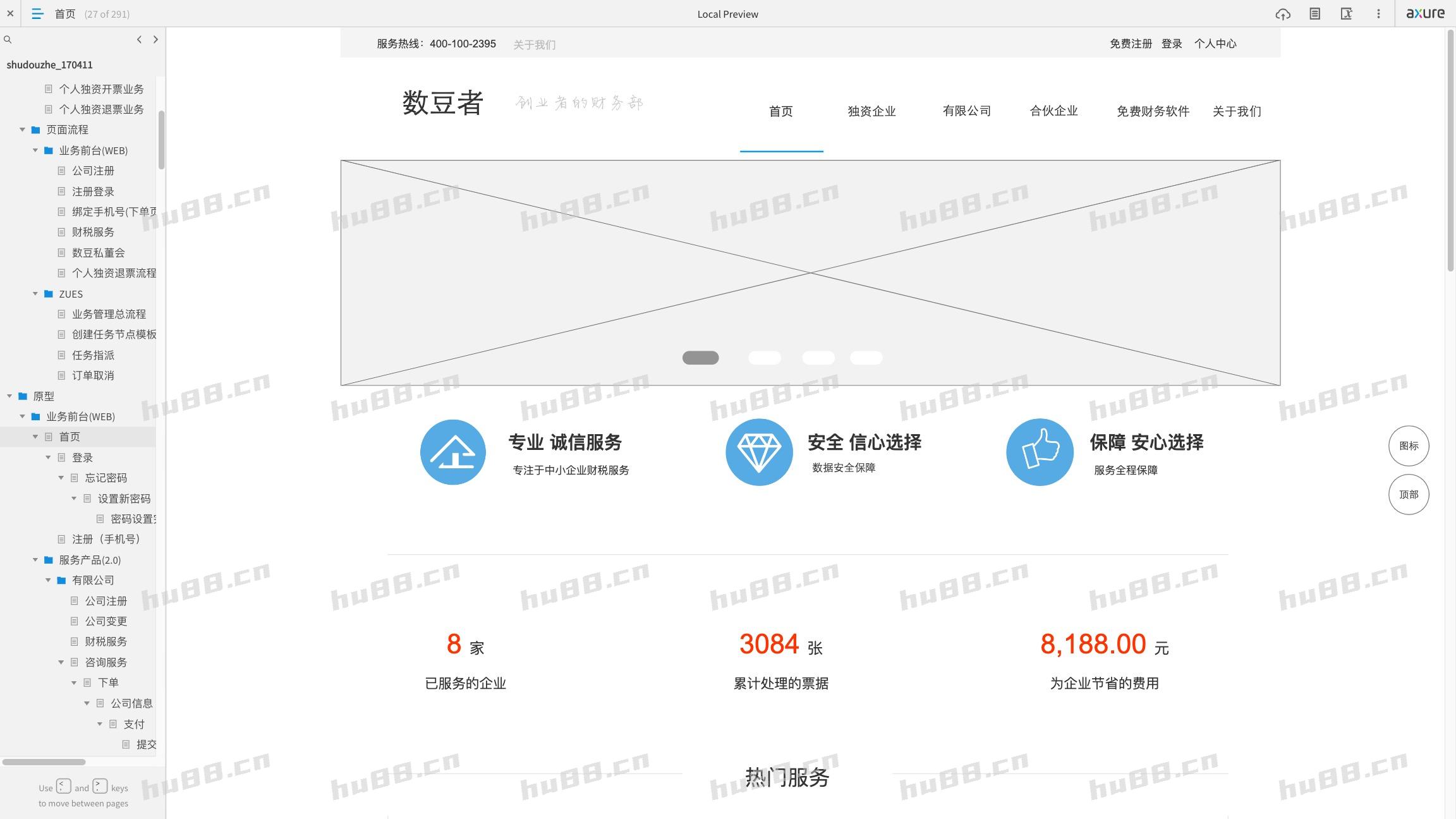Select the last carousel indicator dot
1456x819 pixels.
pyautogui.click(x=866, y=358)
